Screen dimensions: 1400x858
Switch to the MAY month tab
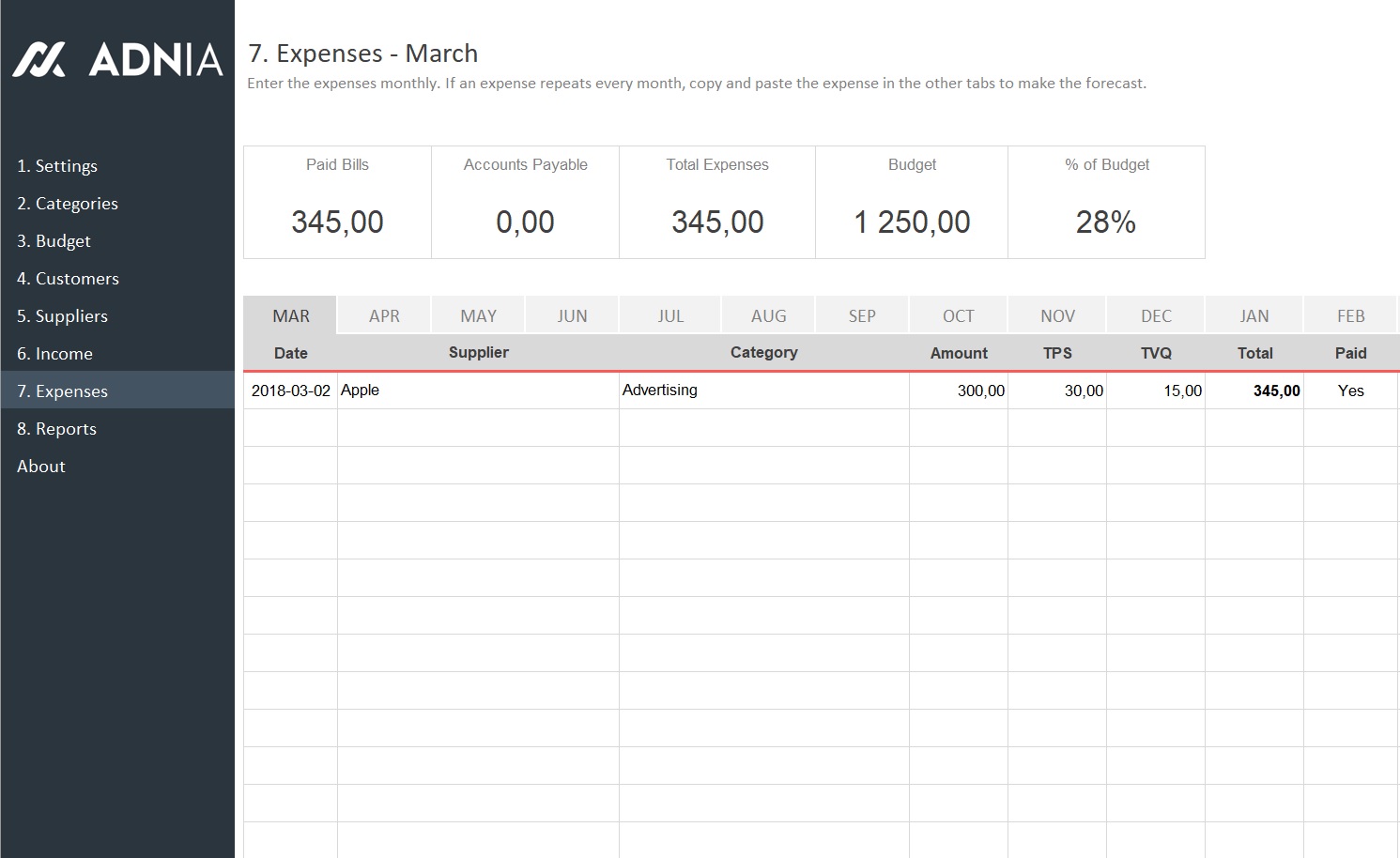(x=478, y=315)
